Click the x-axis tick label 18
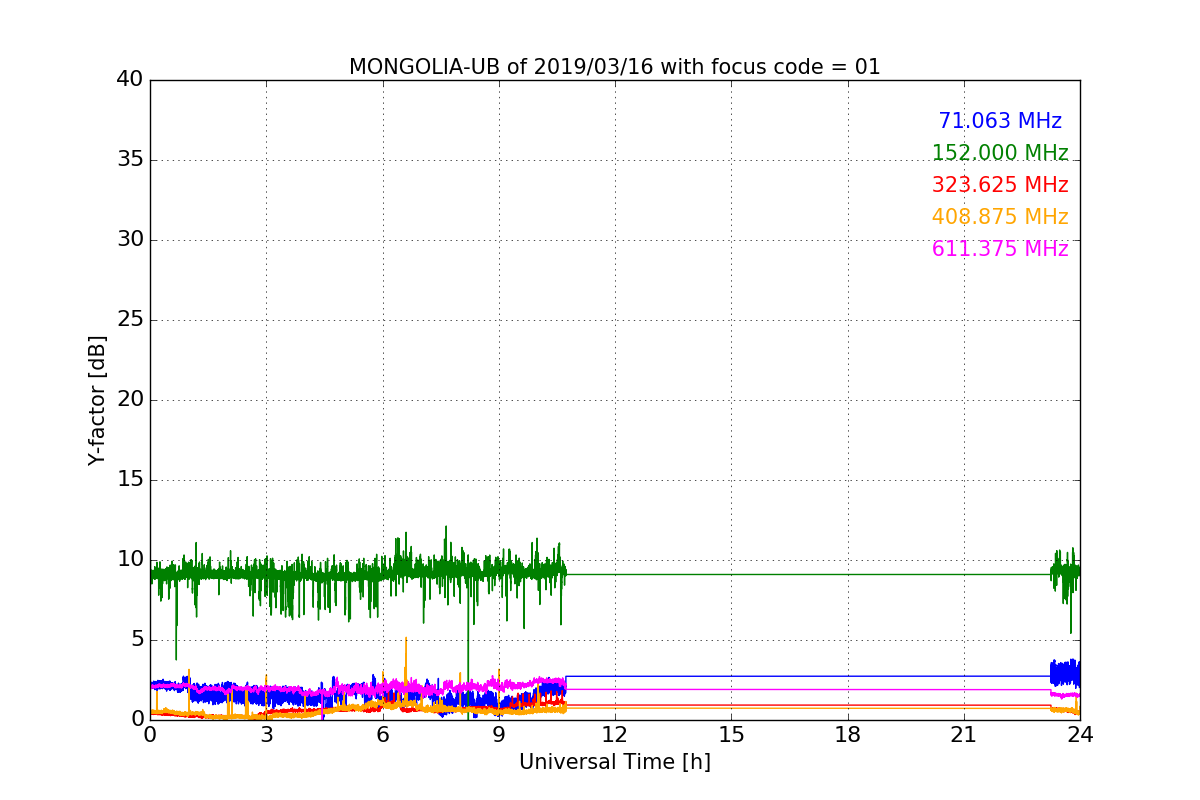The width and height of the screenshot is (1200, 800). [x=848, y=734]
